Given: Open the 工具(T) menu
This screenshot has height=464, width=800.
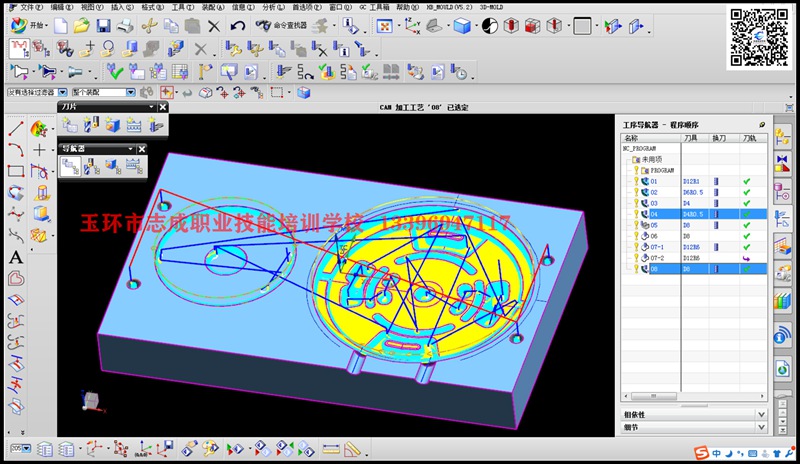Looking at the screenshot, I should click(182, 8).
